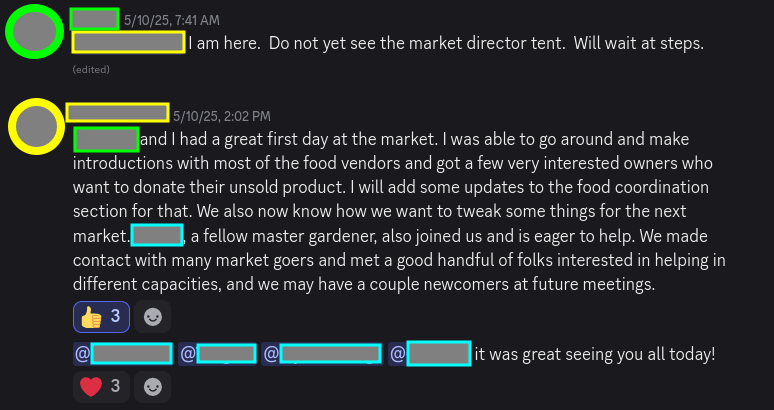
Task: Toggle the thumbs up reaction
Action: coord(100,317)
